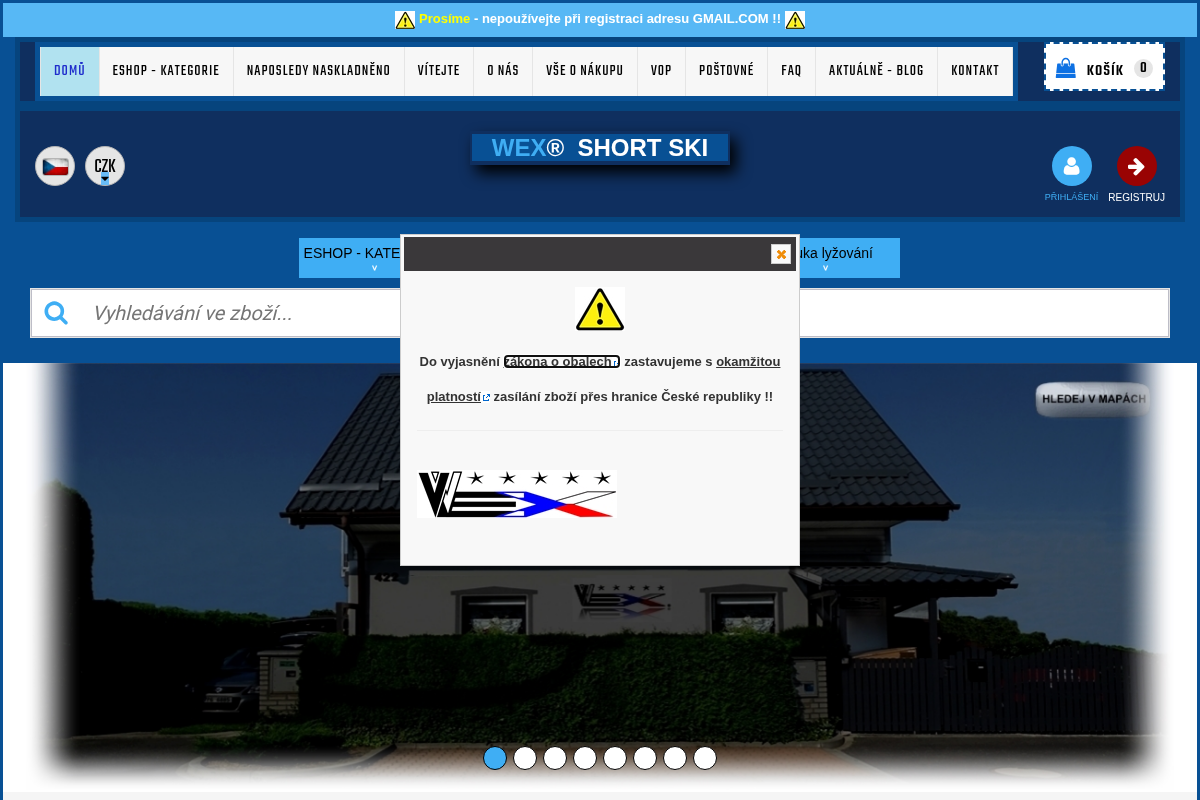
Task: Click the cart bag icon
Action: click(1066, 68)
